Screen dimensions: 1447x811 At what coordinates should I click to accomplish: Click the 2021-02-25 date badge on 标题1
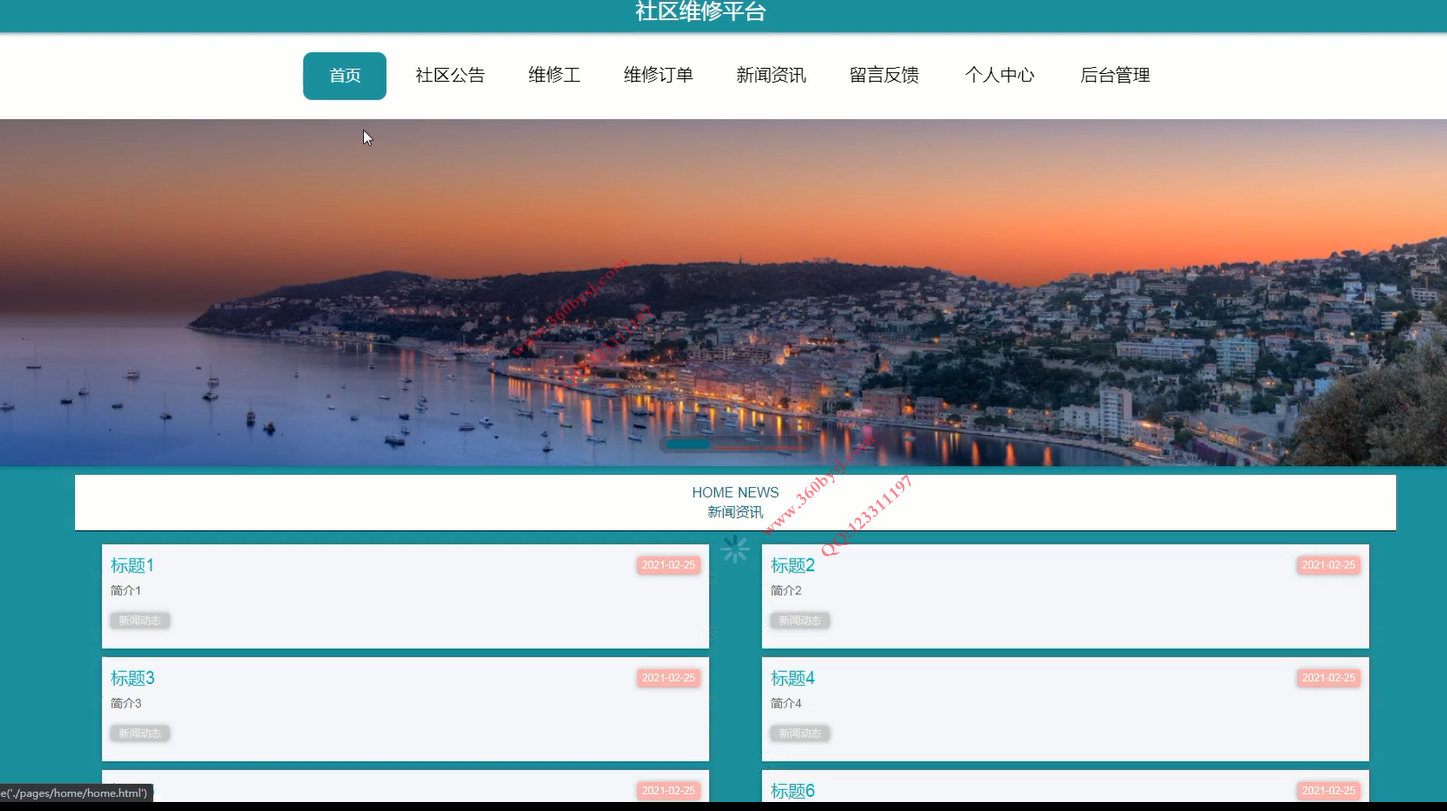(x=668, y=566)
